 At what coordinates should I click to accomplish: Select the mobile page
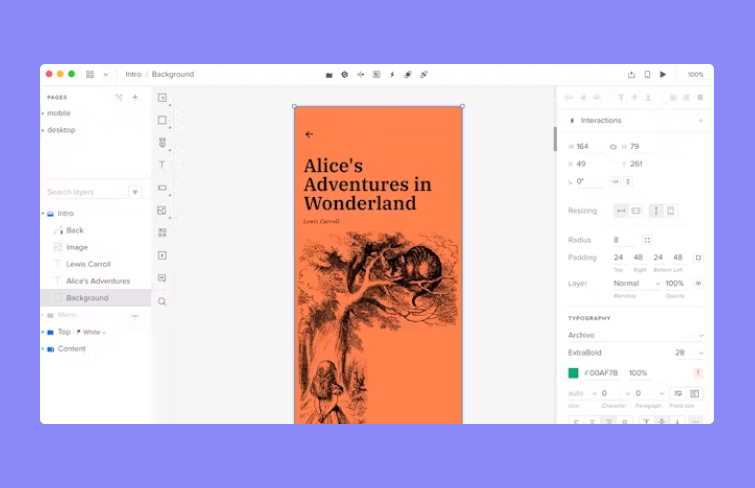click(x=59, y=113)
